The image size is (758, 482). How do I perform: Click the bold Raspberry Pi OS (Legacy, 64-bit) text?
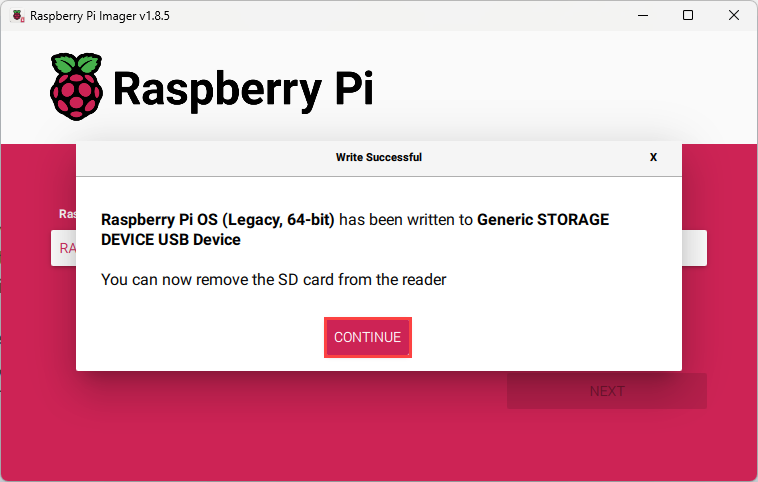click(218, 220)
